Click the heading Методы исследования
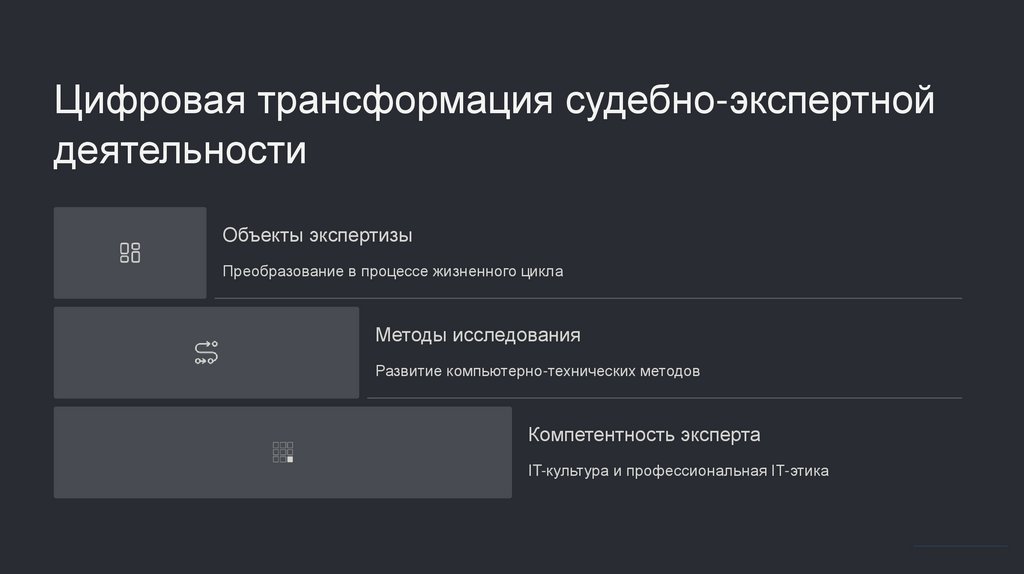Viewport: 1024px width, 574px height. coord(478,335)
